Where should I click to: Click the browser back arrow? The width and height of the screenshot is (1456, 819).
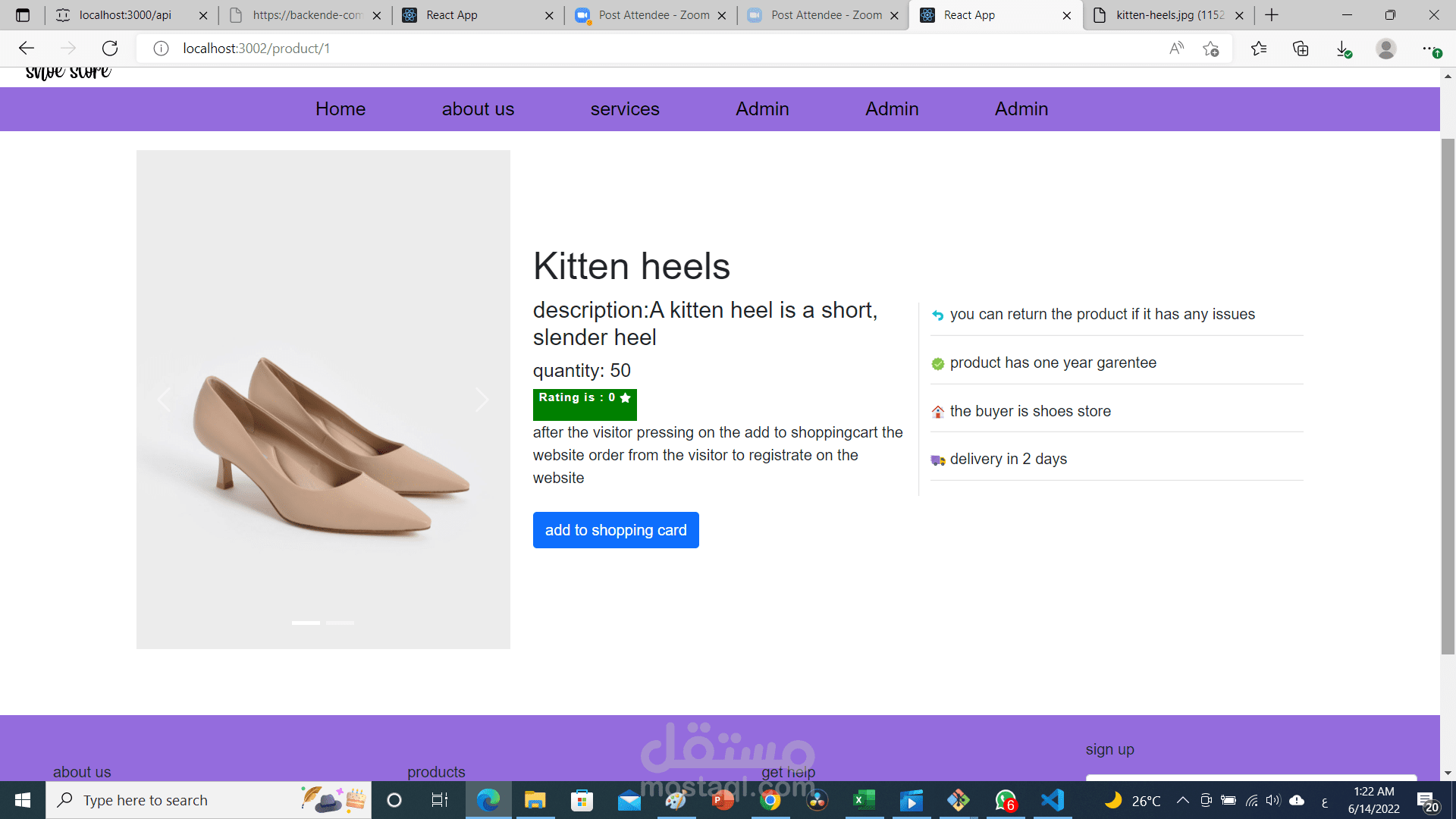[27, 48]
